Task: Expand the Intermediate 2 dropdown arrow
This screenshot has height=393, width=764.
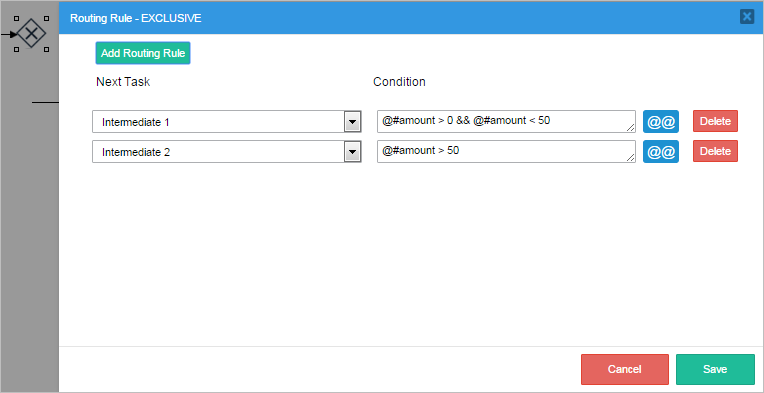Action: [352, 152]
